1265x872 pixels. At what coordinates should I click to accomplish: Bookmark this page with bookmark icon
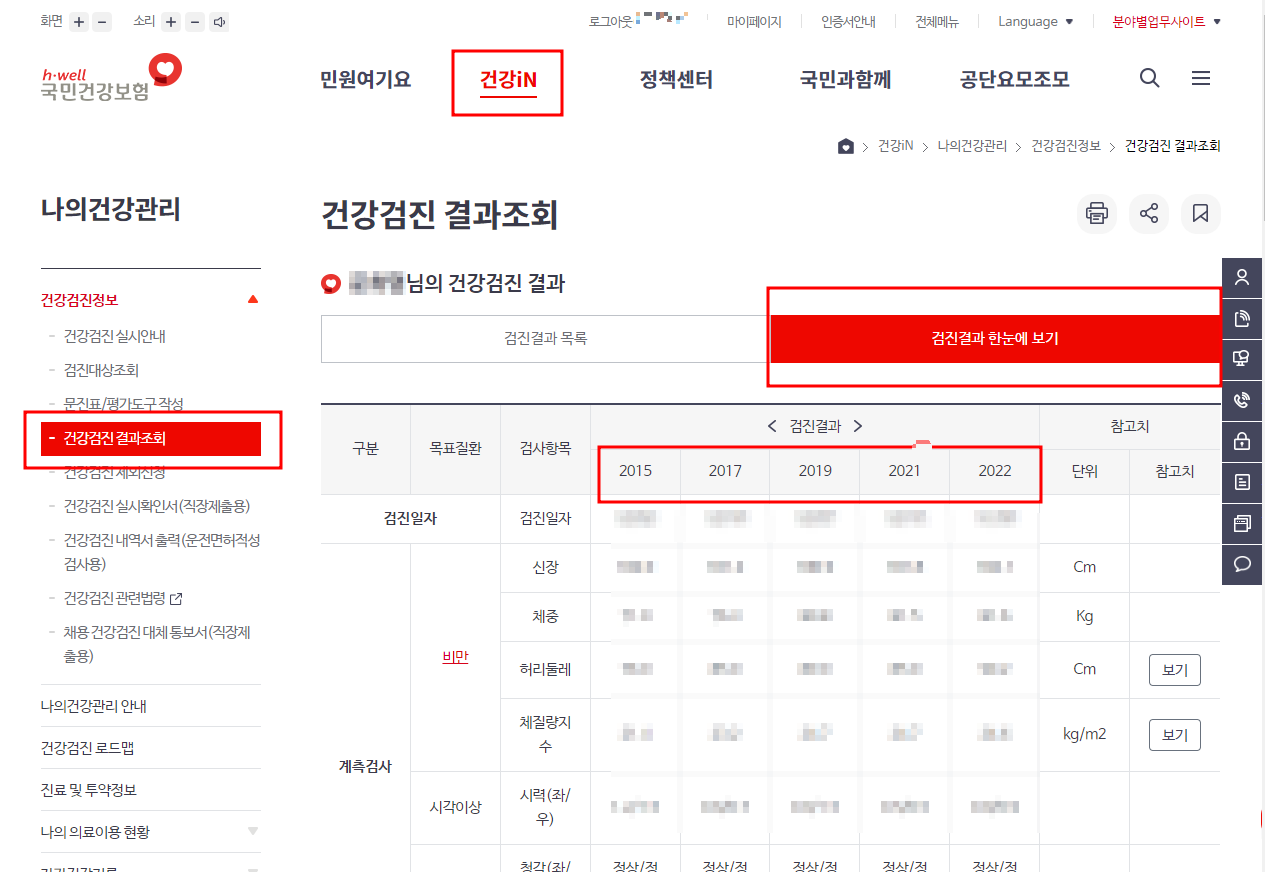[1201, 213]
